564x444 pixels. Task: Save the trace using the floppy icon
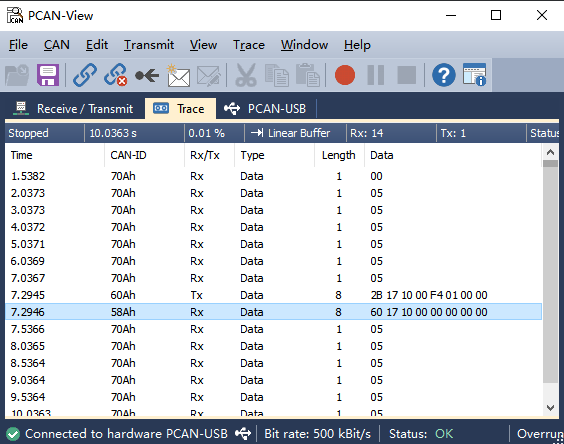(x=48, y=75)
